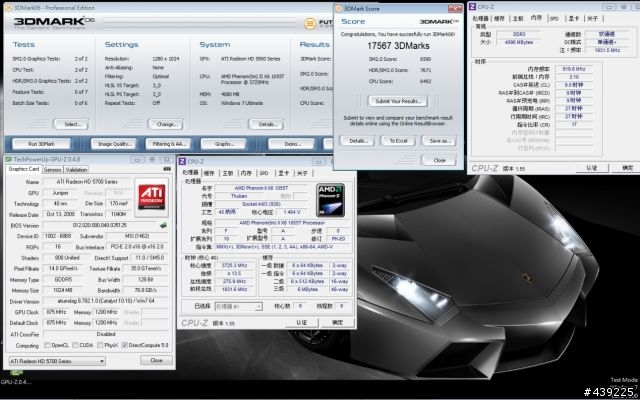Click 认证 in the middle CPU-Z window

[x=302, y=322]
